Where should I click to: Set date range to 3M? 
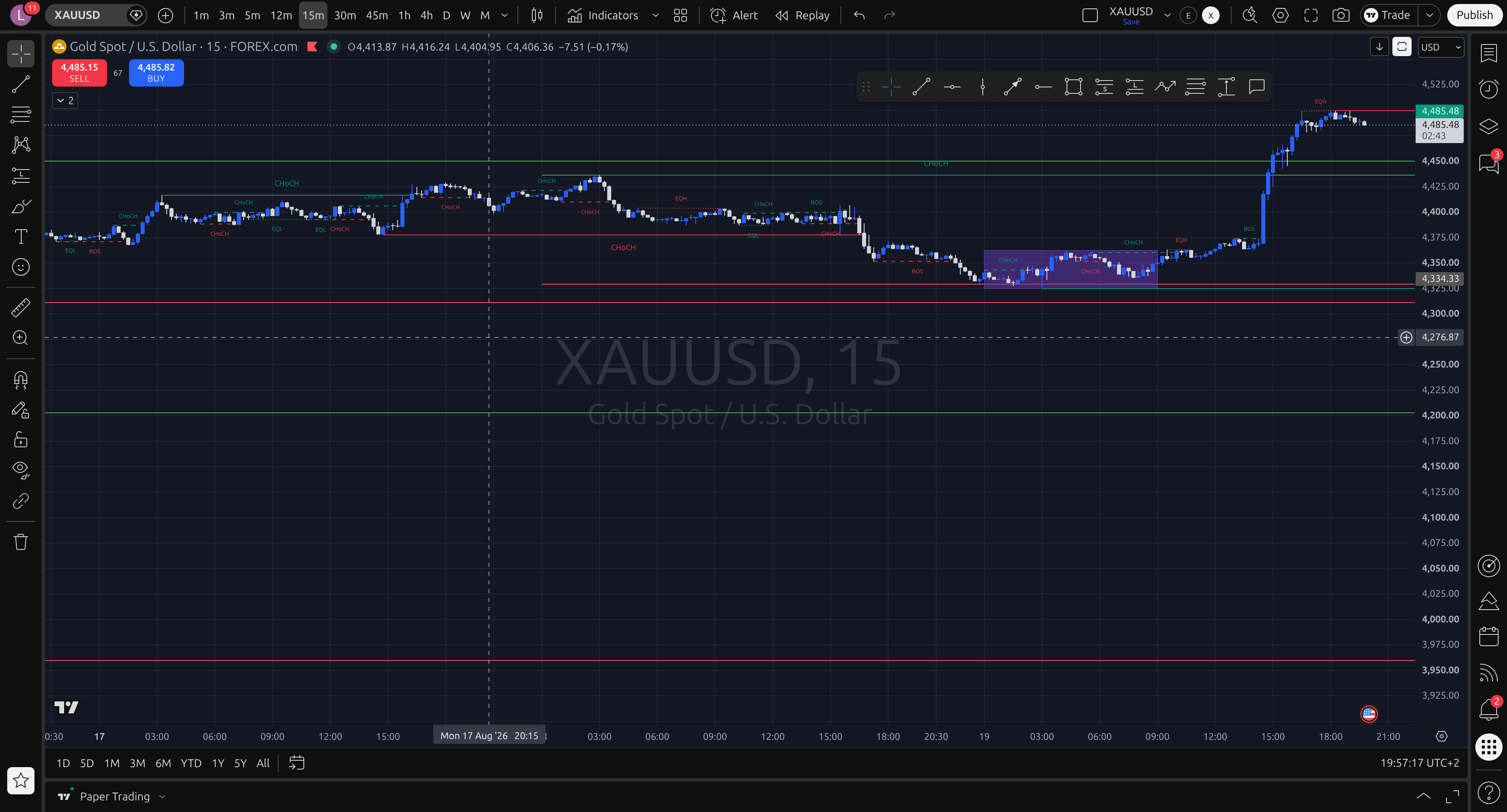137,763
